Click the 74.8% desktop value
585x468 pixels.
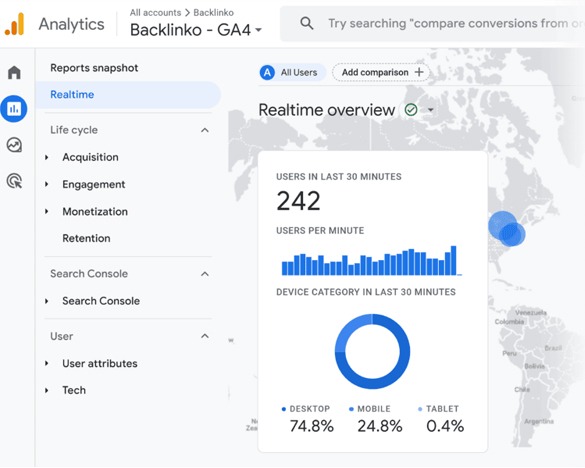pos(312,426)
